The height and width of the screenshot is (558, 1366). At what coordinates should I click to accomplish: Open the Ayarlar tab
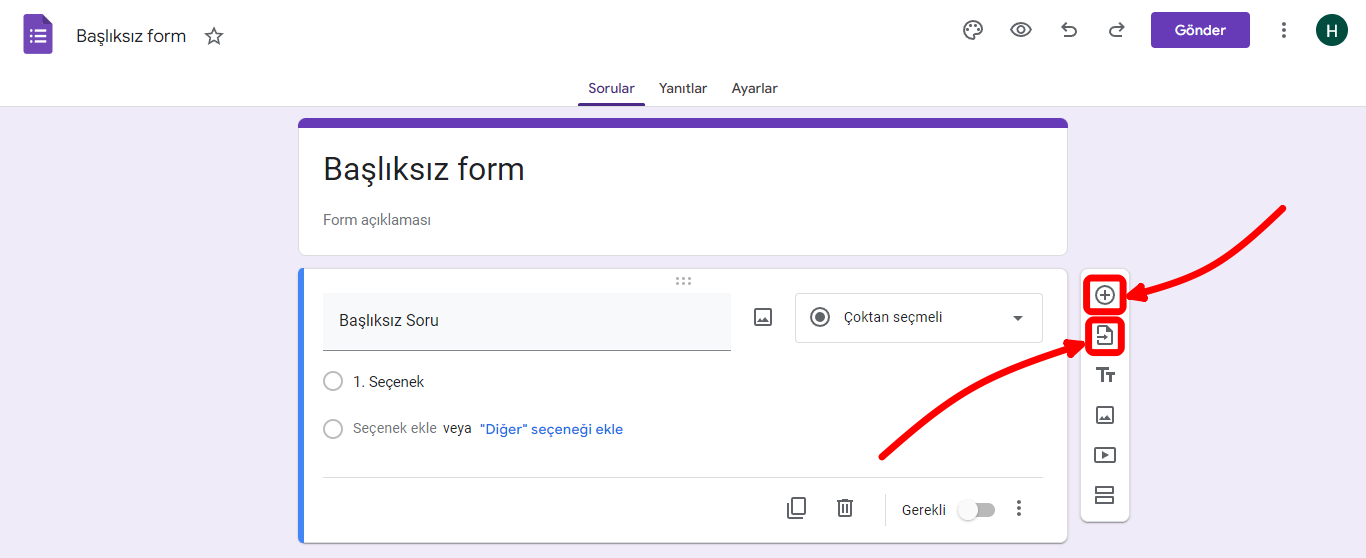click(x=754, y=88)
